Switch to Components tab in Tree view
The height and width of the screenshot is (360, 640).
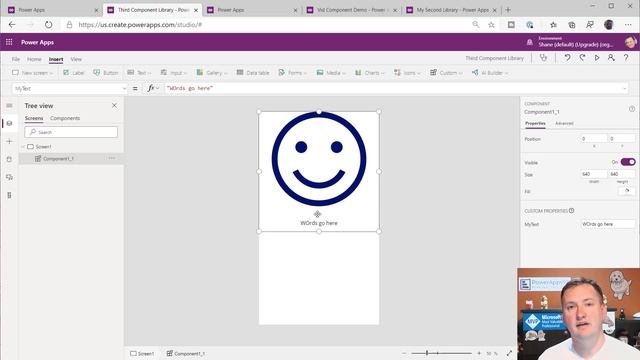point(65,118)
